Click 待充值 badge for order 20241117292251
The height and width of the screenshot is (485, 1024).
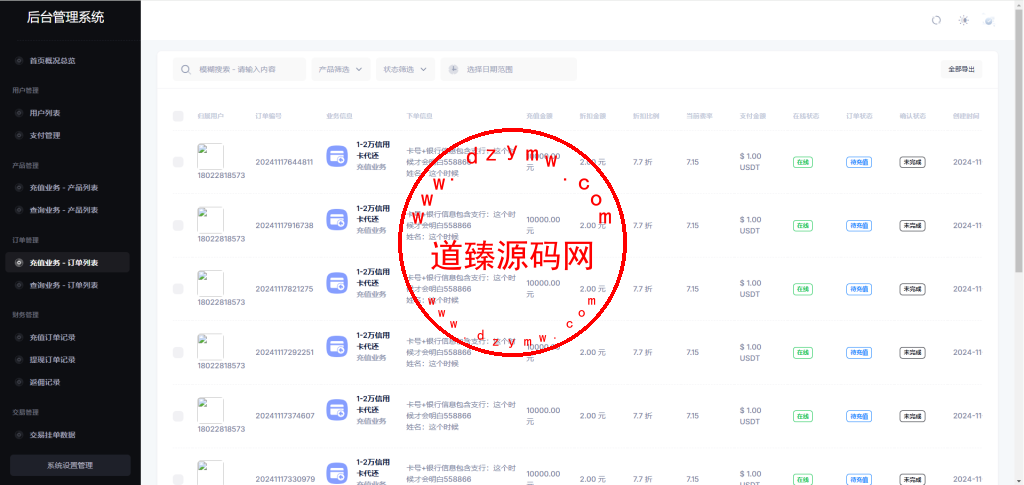click(859, 352)
